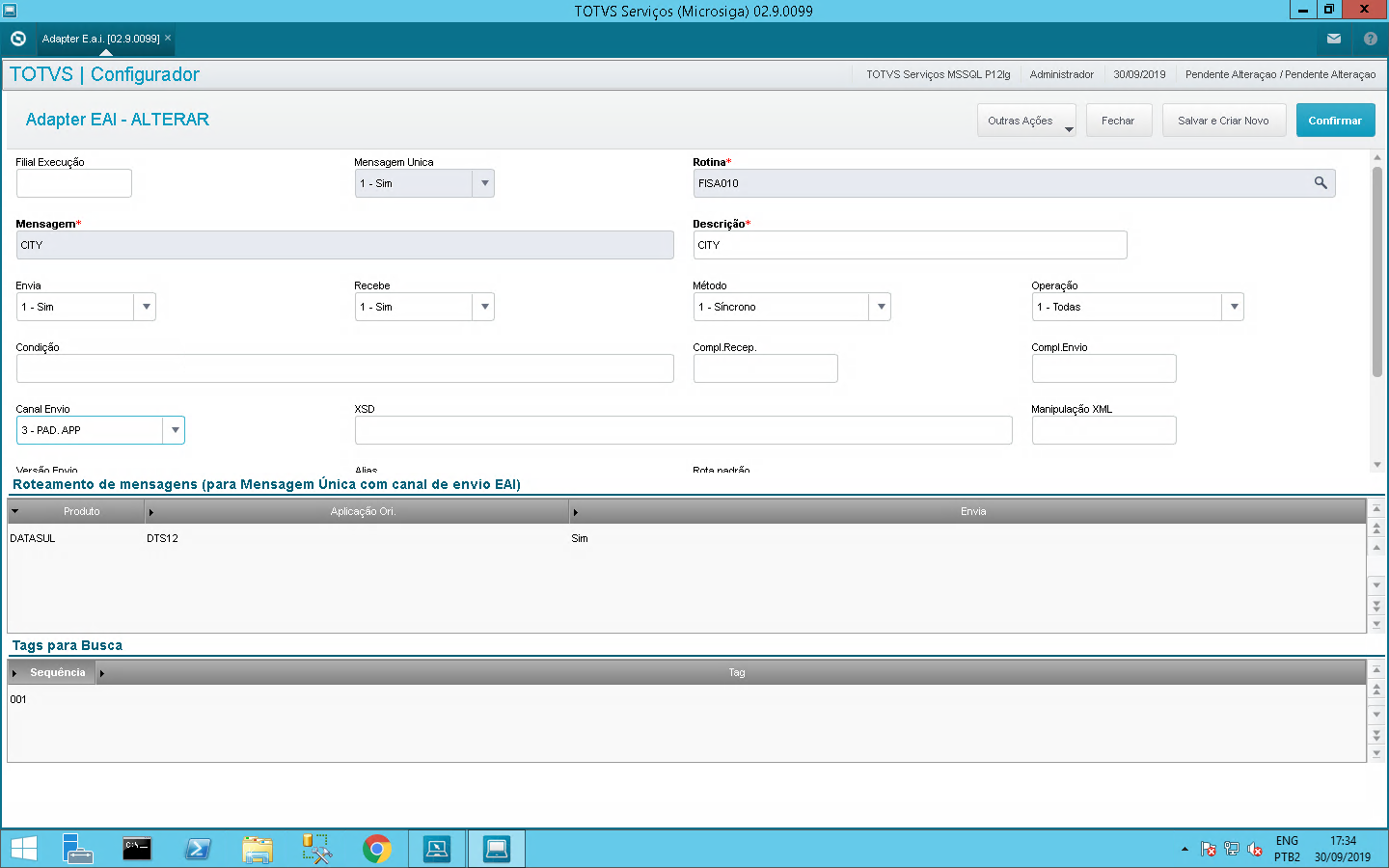This screenshot has height=868, width=1389.
Task: Click the ENG PTB2 language indicator
Action: pyautogui.click(x=1287, y=849)
